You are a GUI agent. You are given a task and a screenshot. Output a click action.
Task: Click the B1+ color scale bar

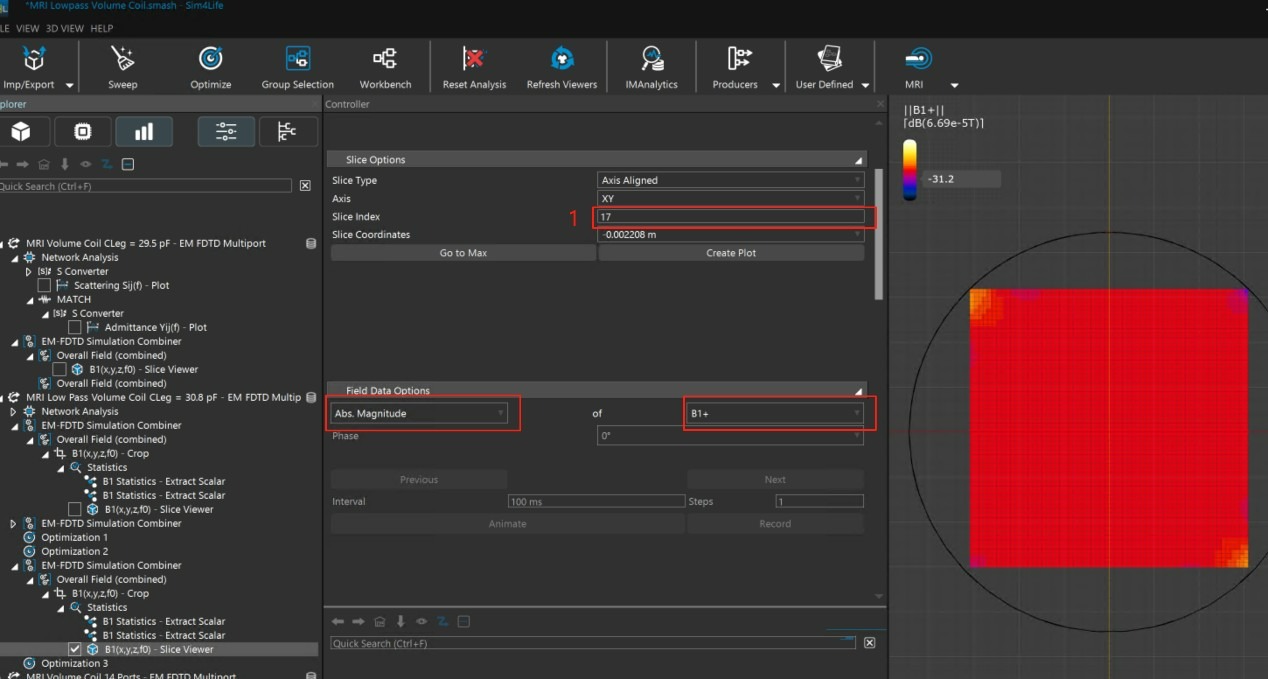click(909, 169)
